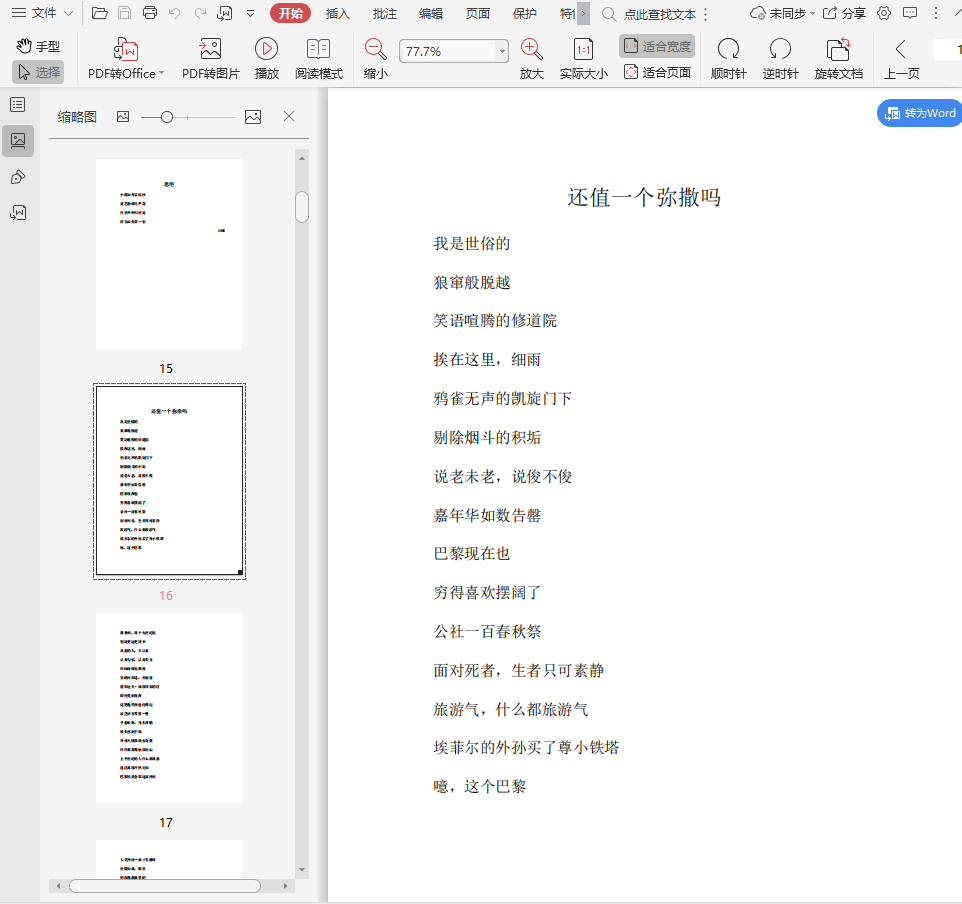Screen dimensions: 962x904
Task: Zoom out with the 缩小 magnifier
Action: (375, 50)
